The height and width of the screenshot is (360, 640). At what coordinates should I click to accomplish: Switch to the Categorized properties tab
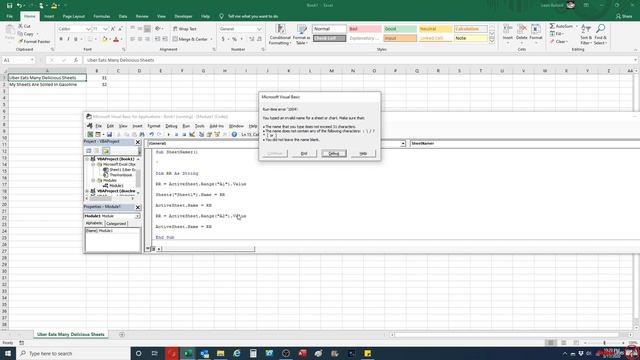(x=116, y=224)
